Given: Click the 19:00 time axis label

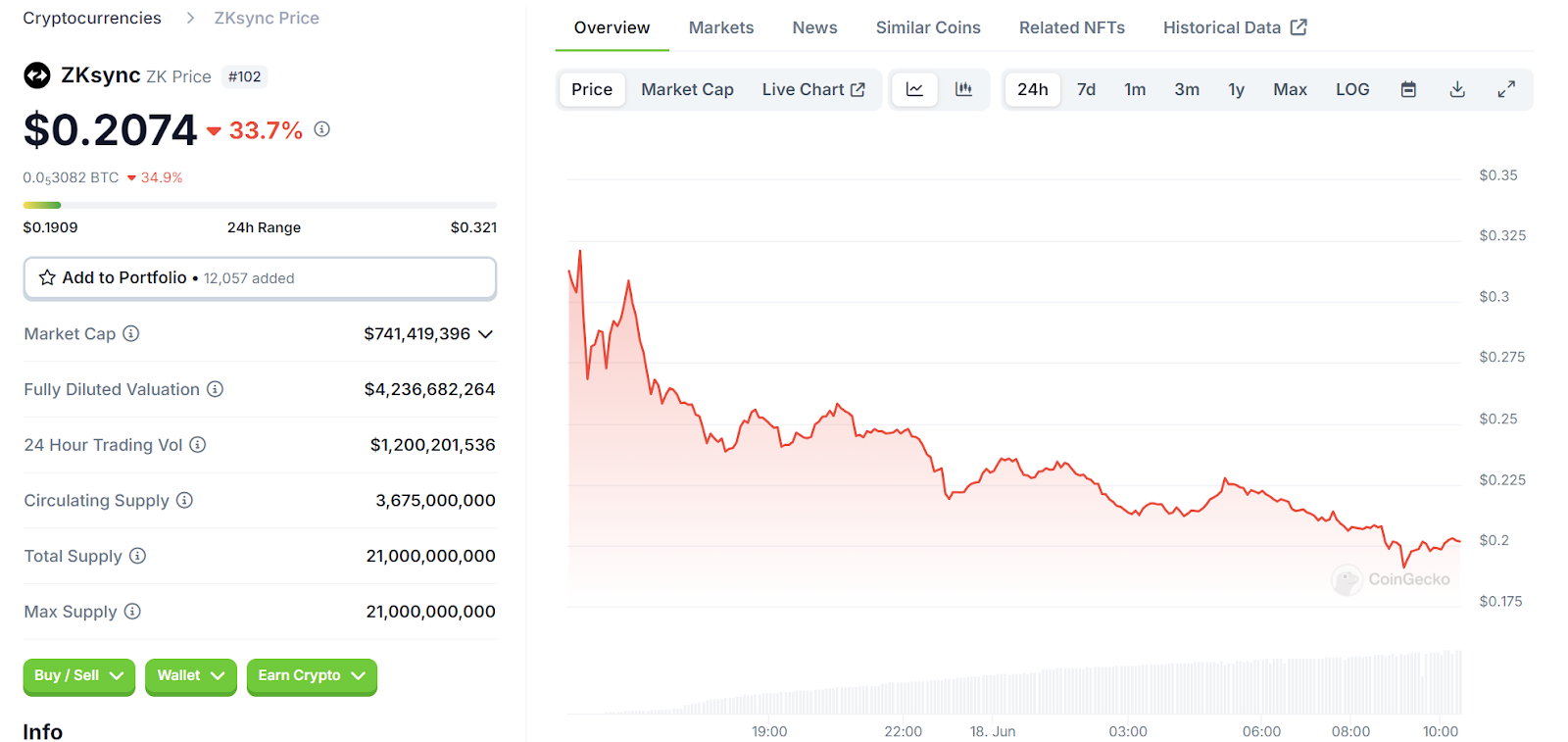Looking at the screenshot, I should click(769, 731).
